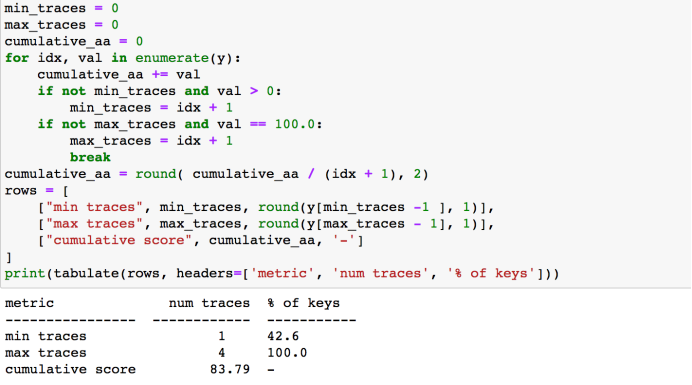Click the 'metric' header string in the code
Image resolution: width=692 pixels, height=385 pixels.
(282, 274)
